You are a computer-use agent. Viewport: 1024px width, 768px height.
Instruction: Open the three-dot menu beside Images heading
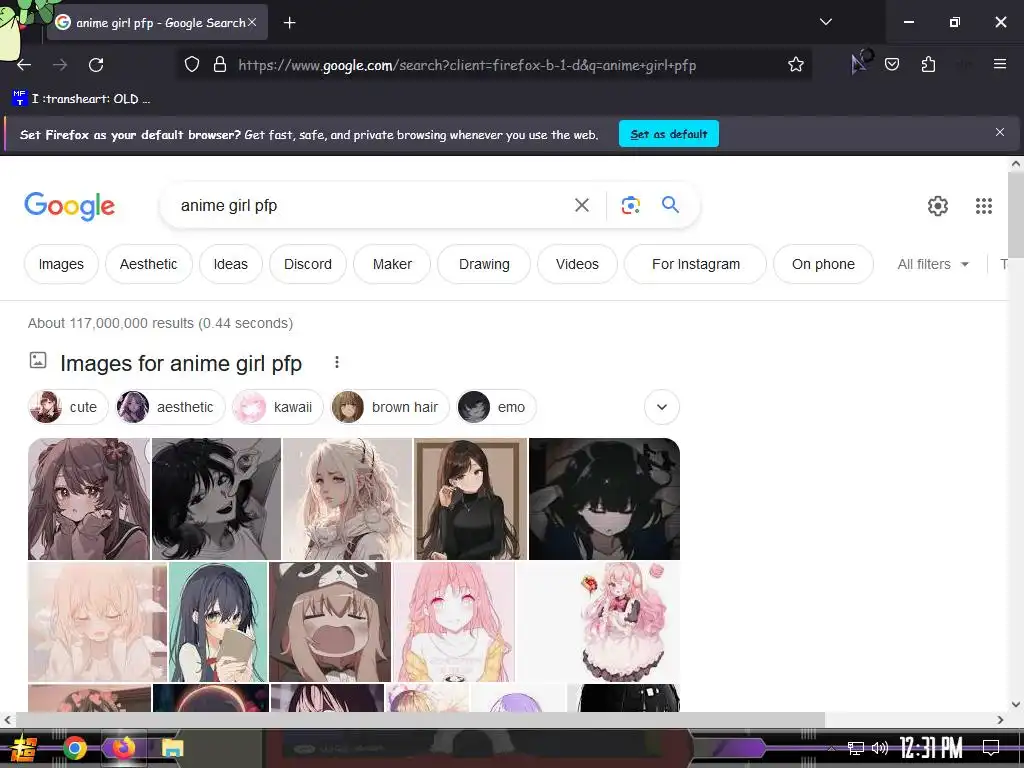tap(336, 362)
